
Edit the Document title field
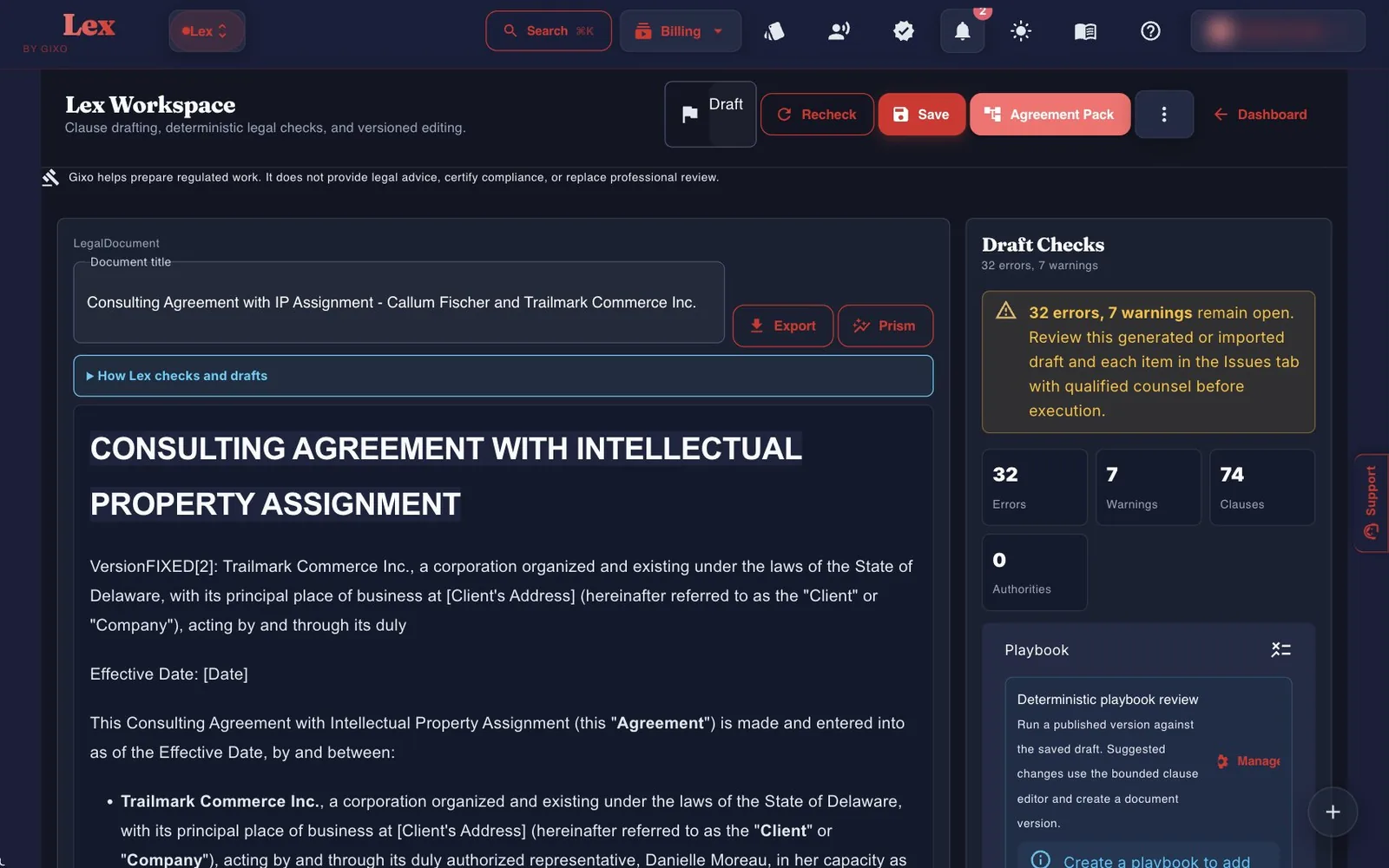point(398,303)
